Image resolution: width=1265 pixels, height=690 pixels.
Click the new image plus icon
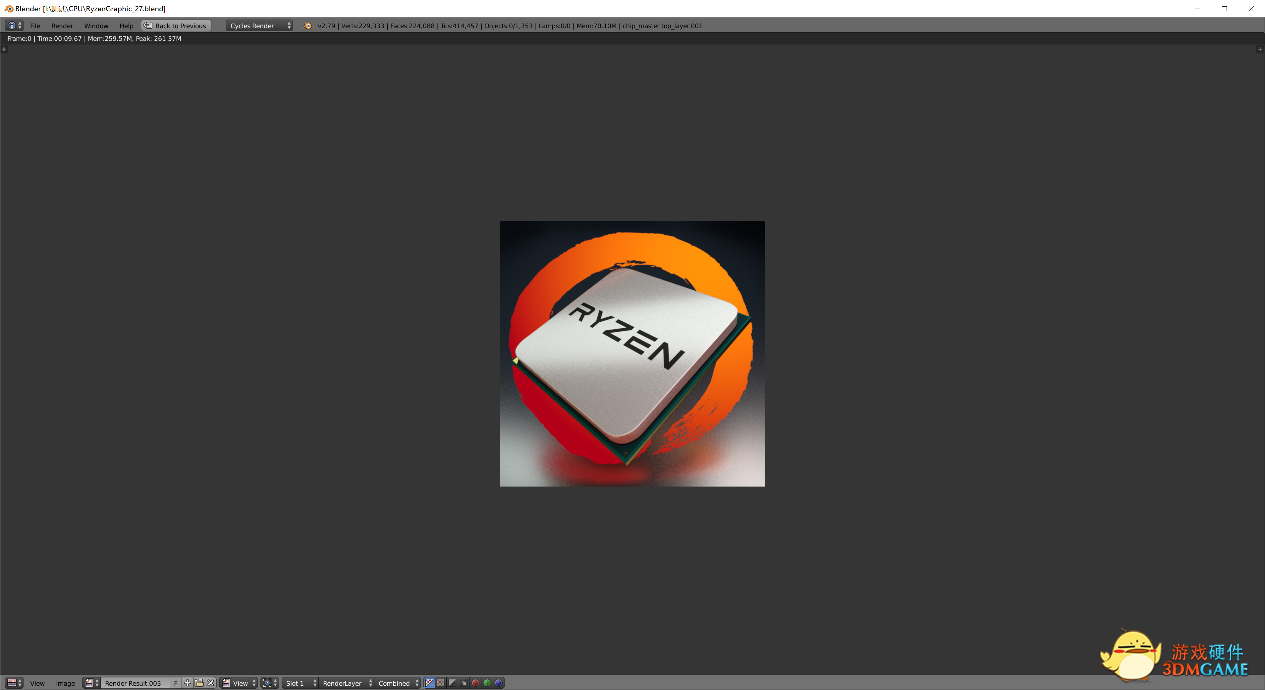[187, 683]
